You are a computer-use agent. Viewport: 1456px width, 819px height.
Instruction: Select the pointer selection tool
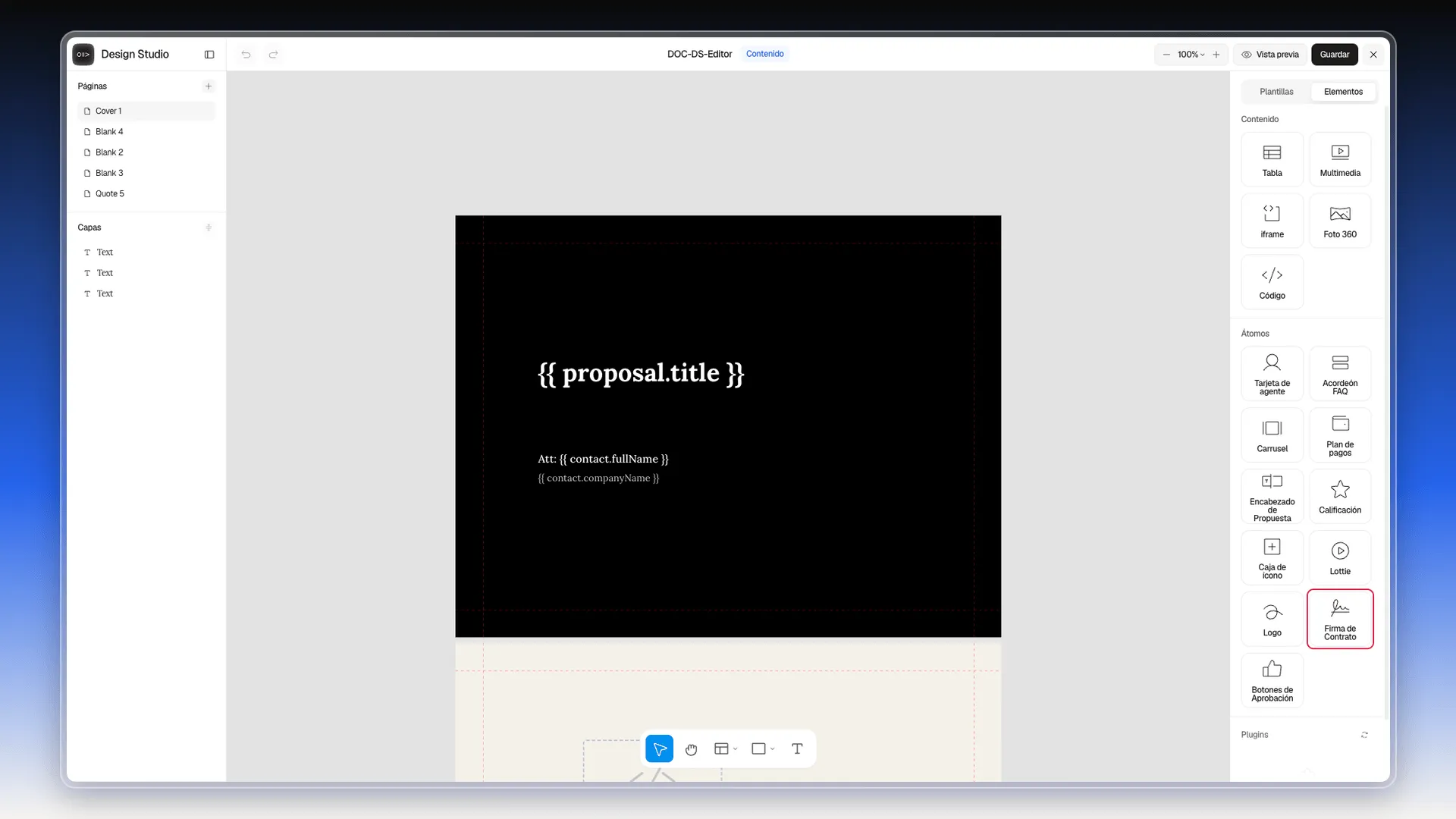coord(660,749)
